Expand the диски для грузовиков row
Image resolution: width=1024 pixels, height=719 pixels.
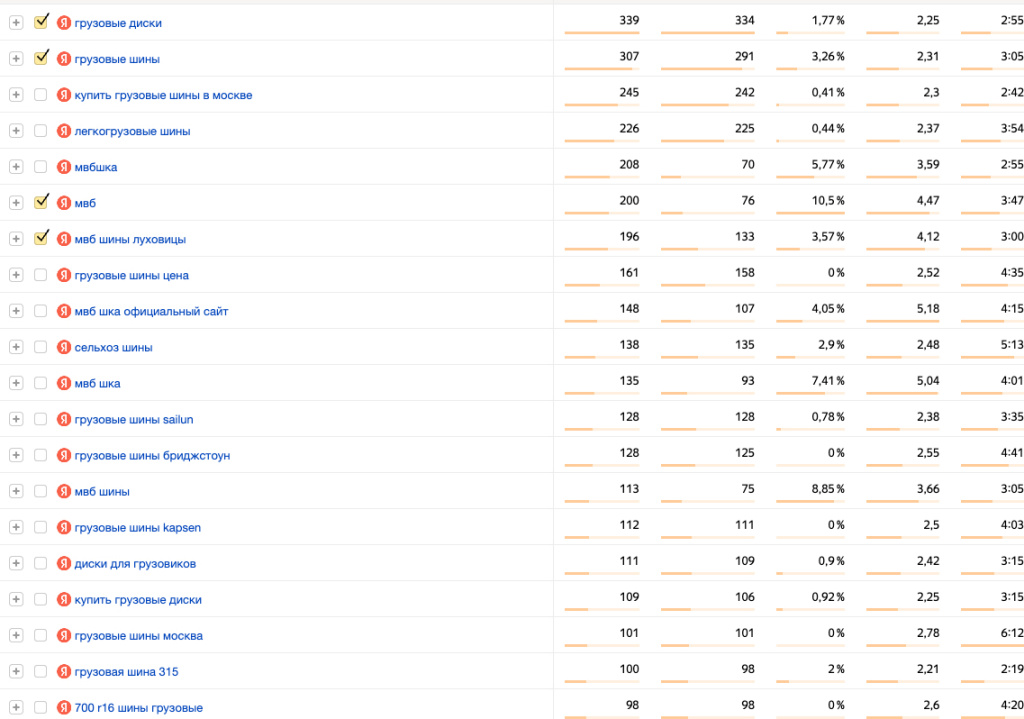tap(16, 564)
